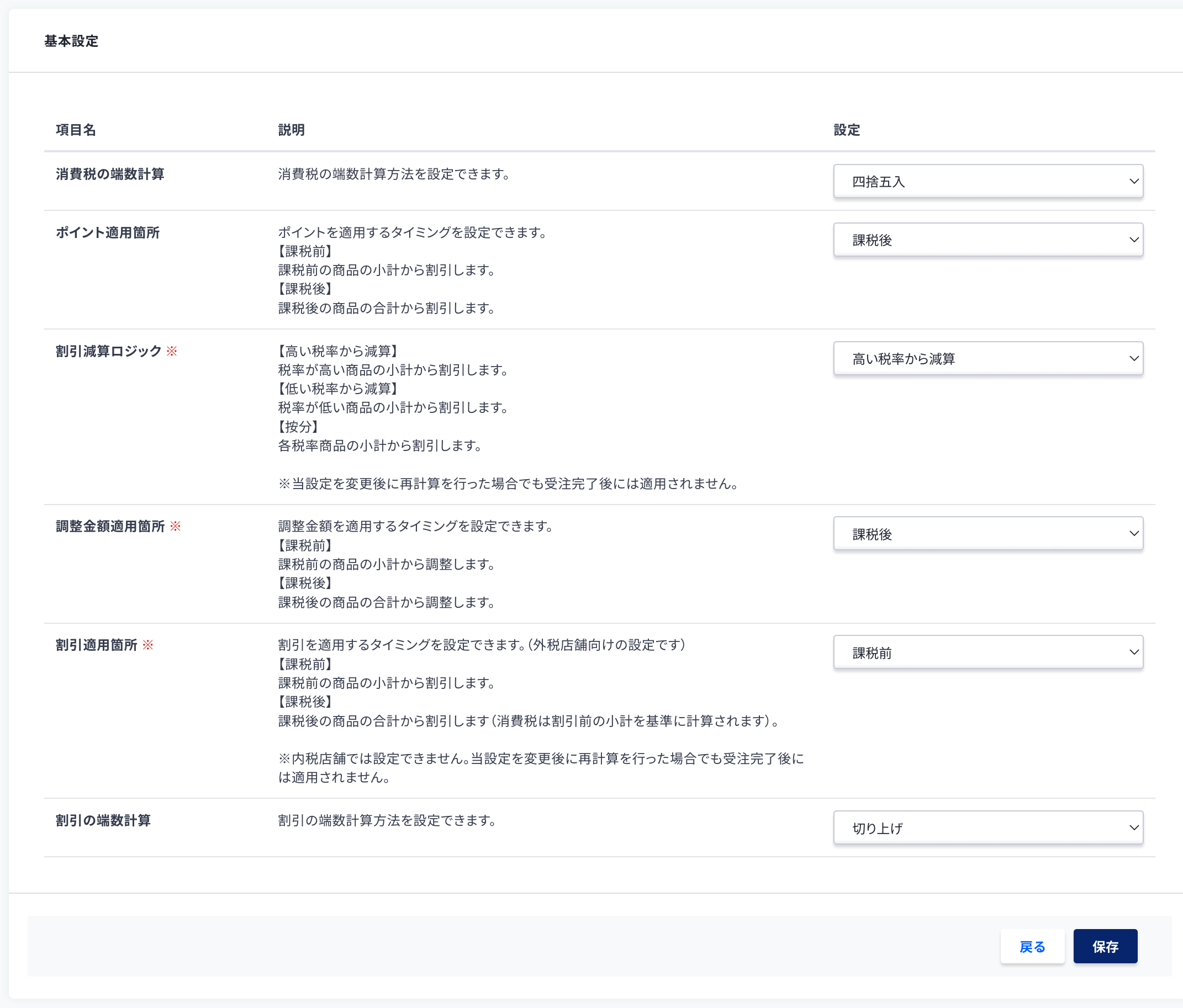The image size is (1183, 1008).
Task: Click the red ※ mark beside 割引適用箇所
Action: click(x=148, y=645)
